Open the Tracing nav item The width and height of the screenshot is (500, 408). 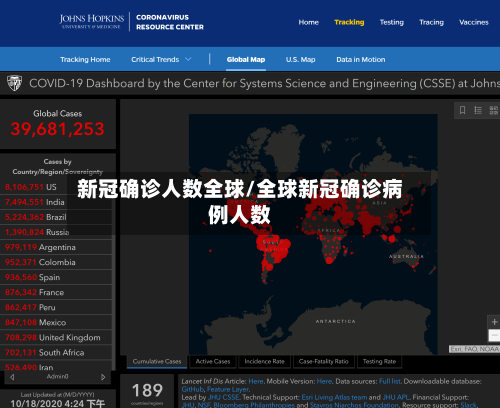pyautogui.click(x=431, y=22)
